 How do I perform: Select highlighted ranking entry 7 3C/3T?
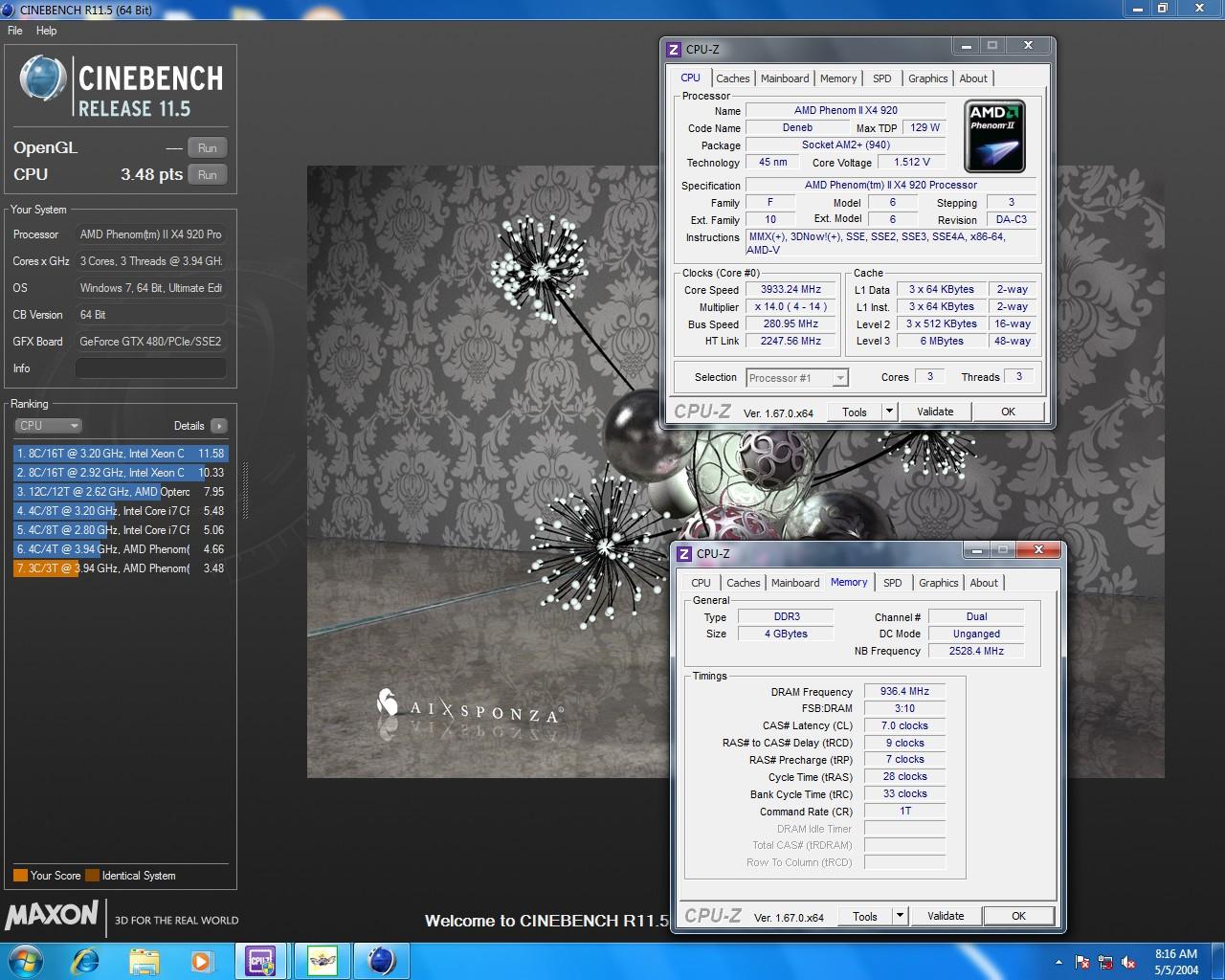coord(121,568)
